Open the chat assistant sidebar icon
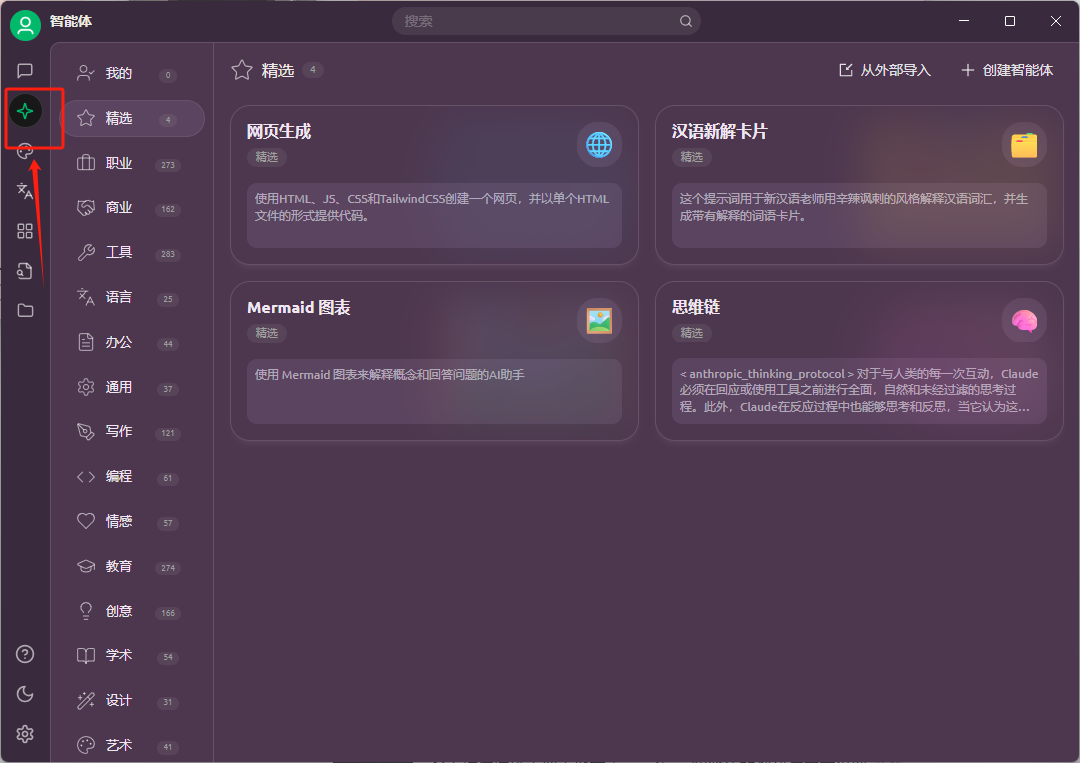The width and height of the screenshot is (1080, 763). (25, 71)
